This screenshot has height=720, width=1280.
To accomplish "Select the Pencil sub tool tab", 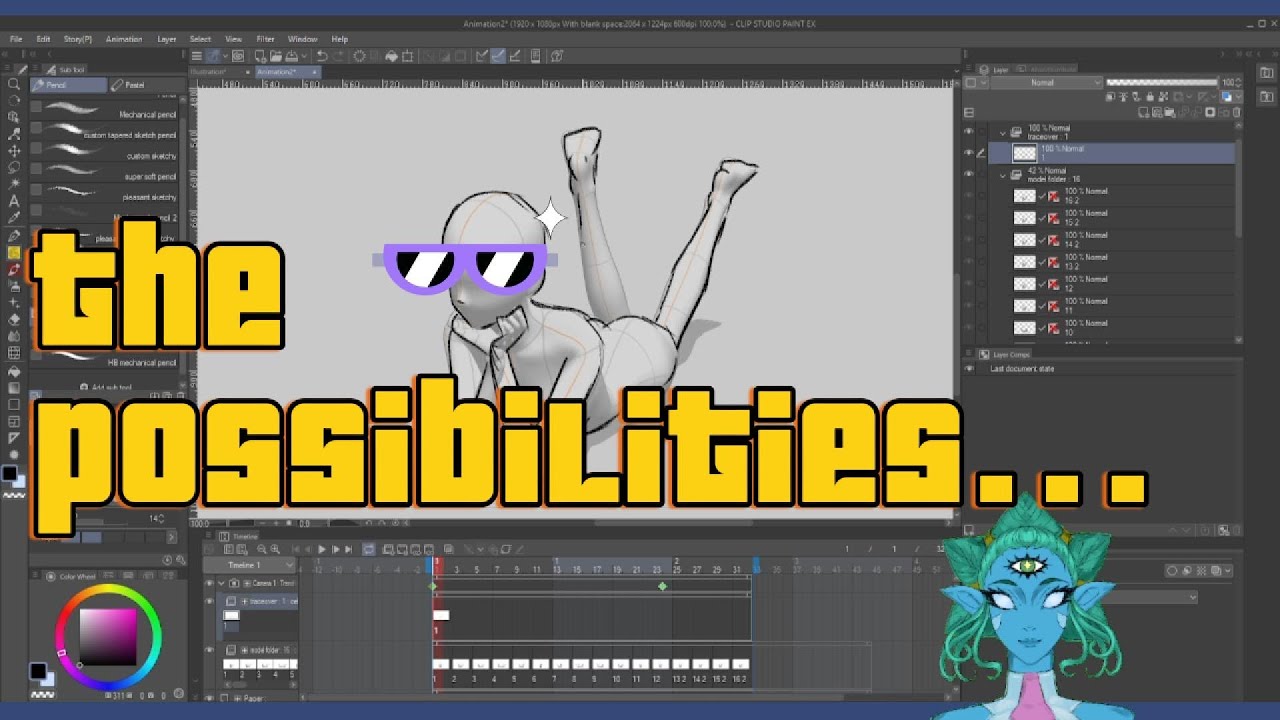I will point(68,86).
